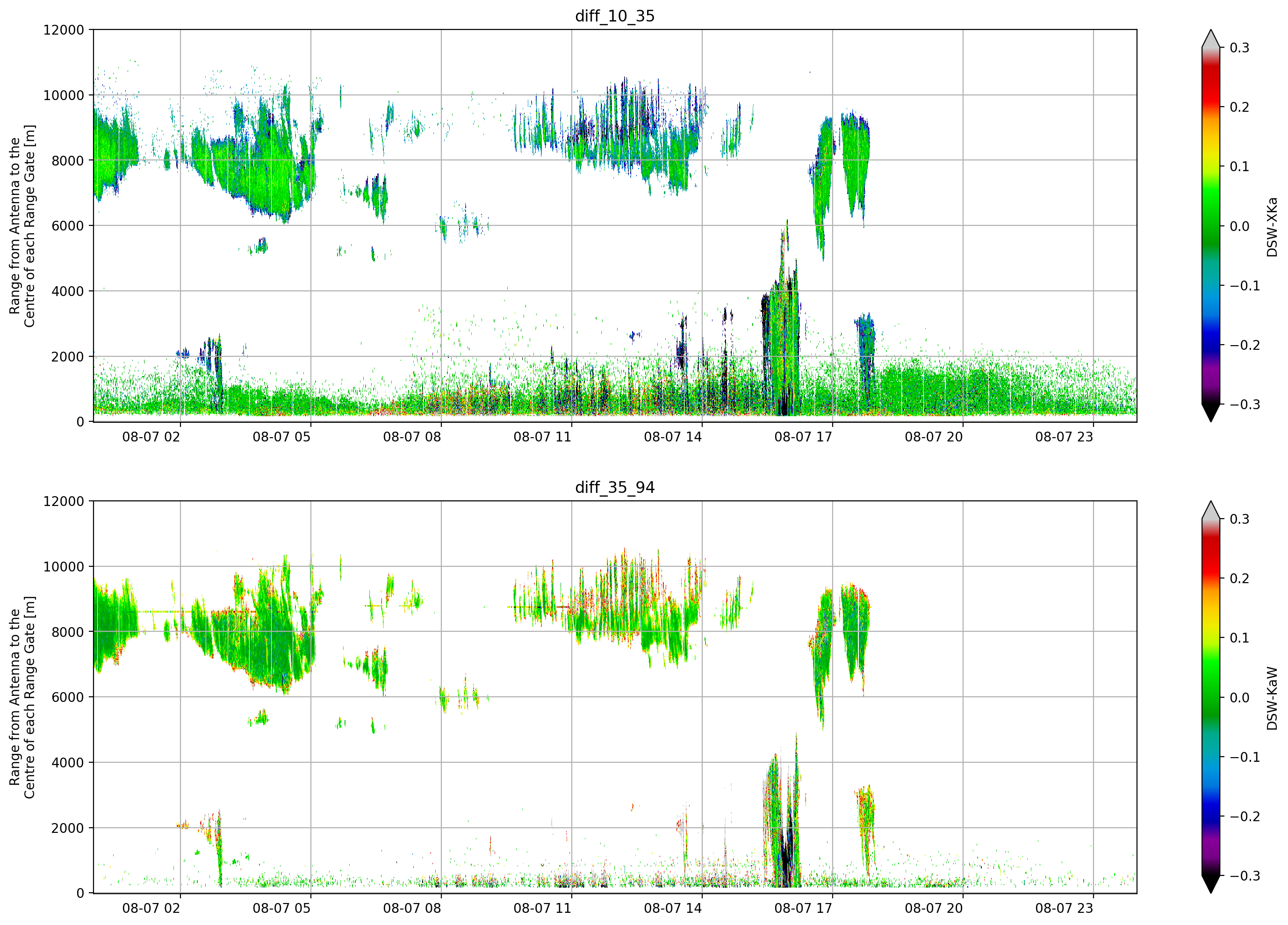
Task: Click '08-07 17' under diff_35_94 plot
Action: (x=803, y=909)
